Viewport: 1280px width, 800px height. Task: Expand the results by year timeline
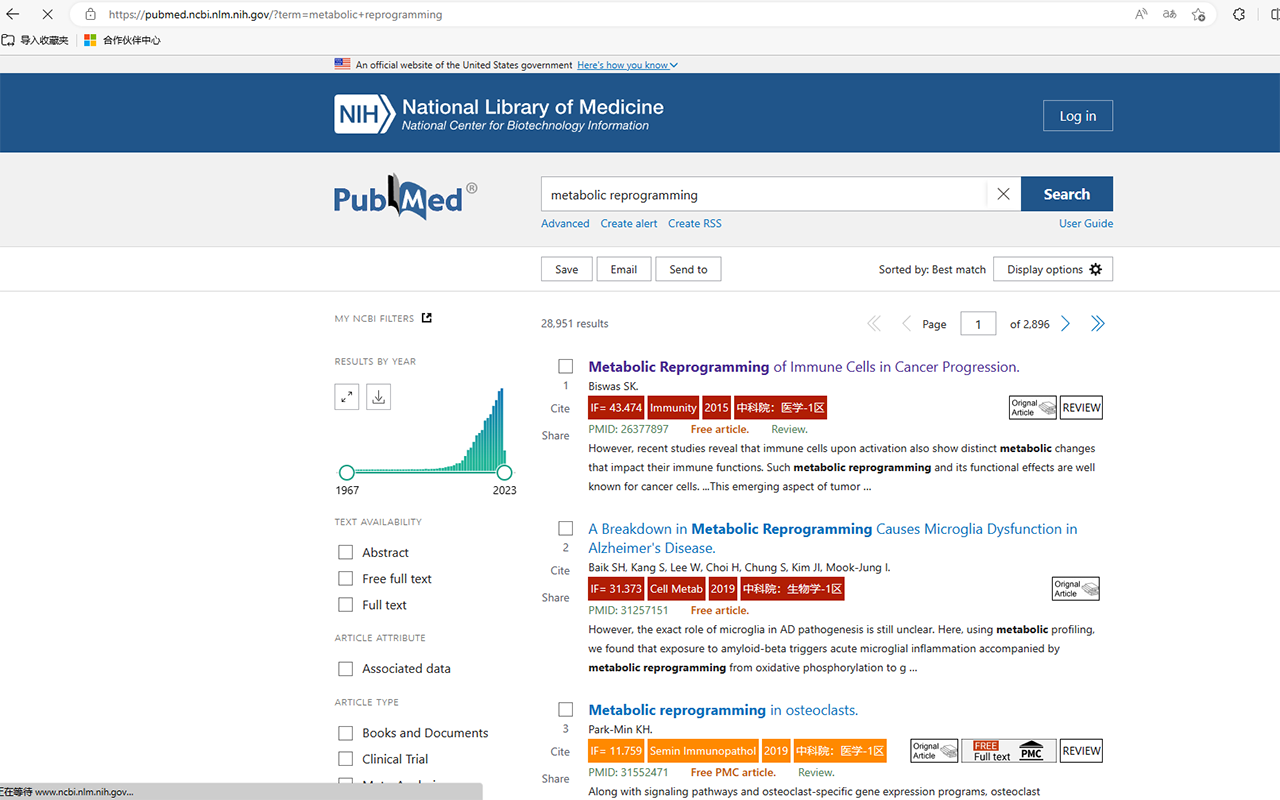pyautogui.click(x=347, y=397)
